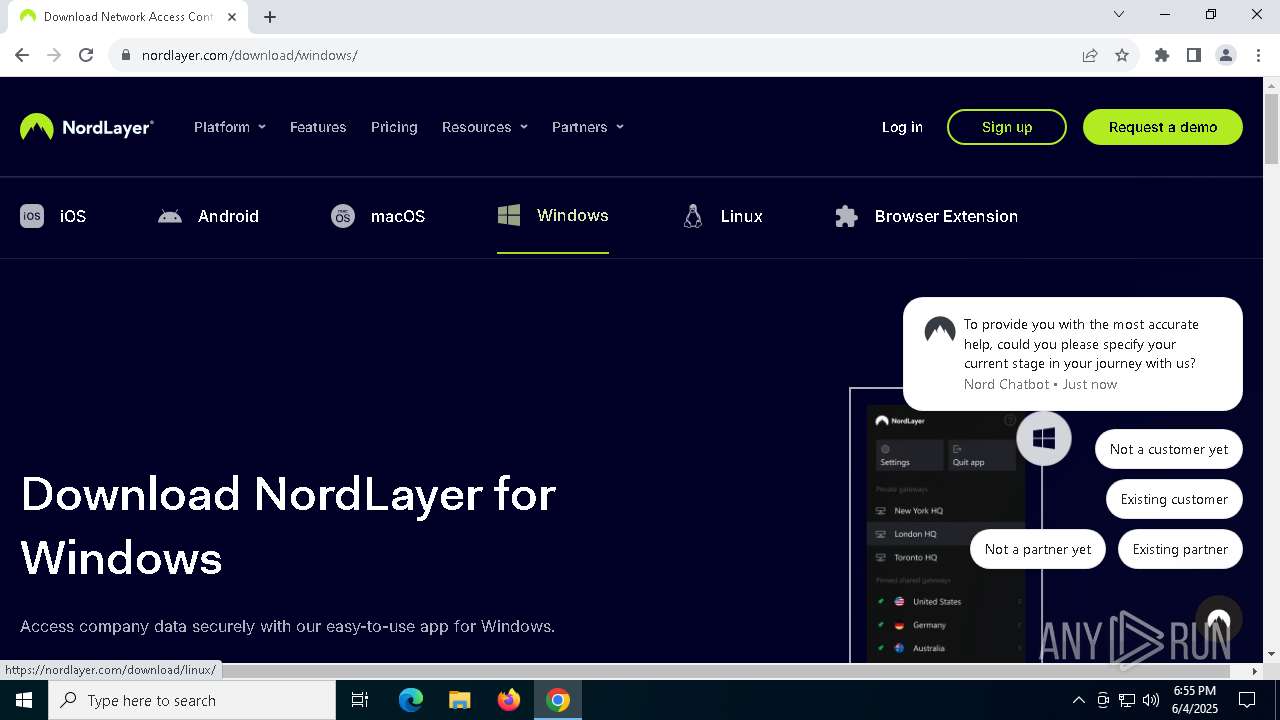Click the Windows logo icon in tabs
This screenshot has height=720, width=1280.
click(x=509, y=215)
